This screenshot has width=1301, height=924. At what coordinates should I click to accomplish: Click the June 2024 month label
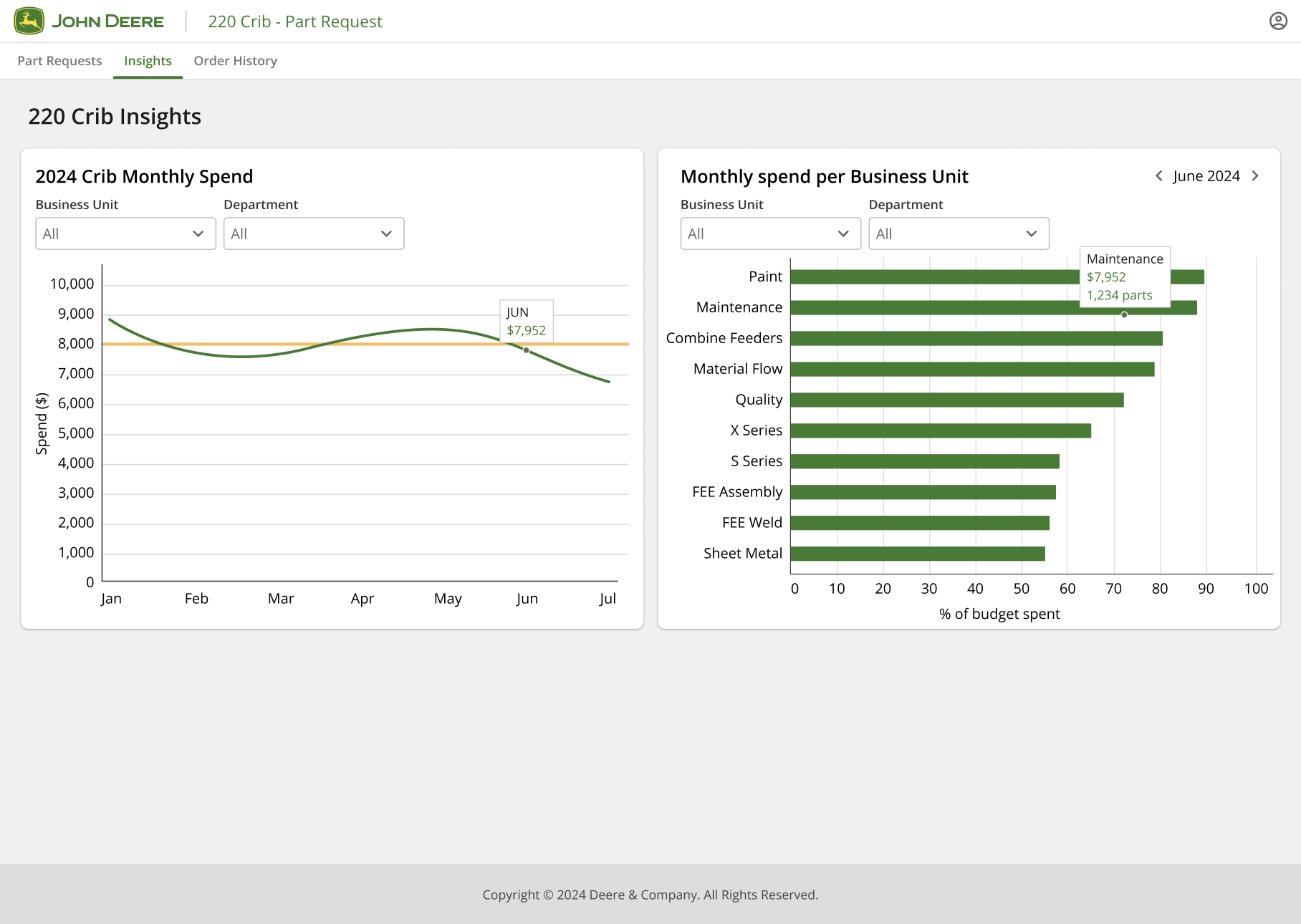1206,176
